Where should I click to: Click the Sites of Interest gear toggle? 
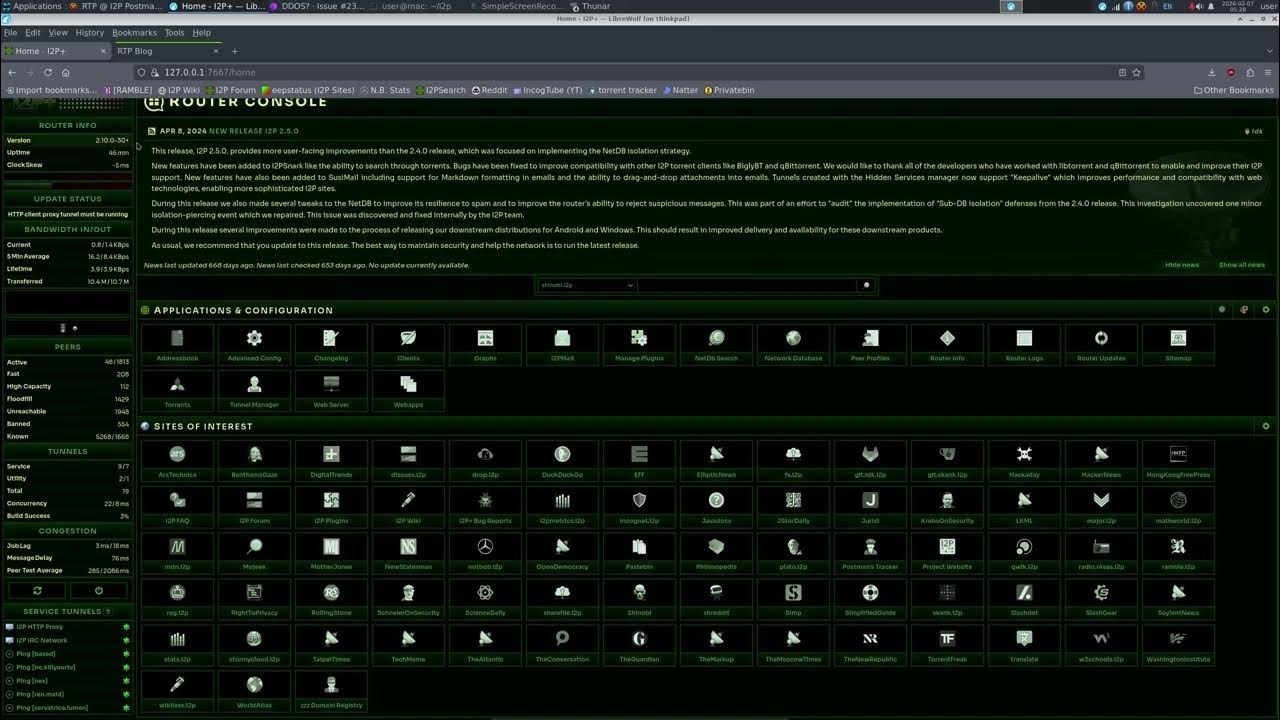tap(1265, 426)
